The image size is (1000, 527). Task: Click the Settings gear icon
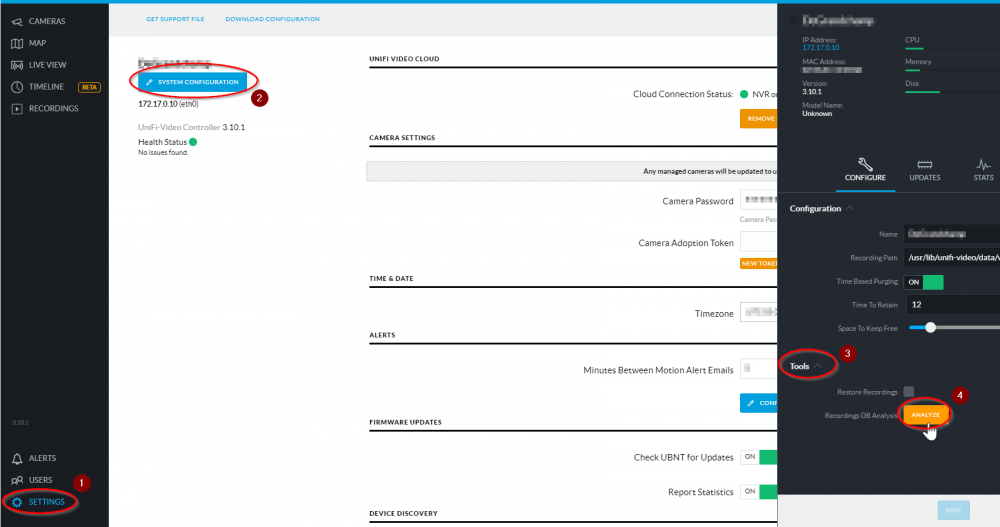[17, 502]
